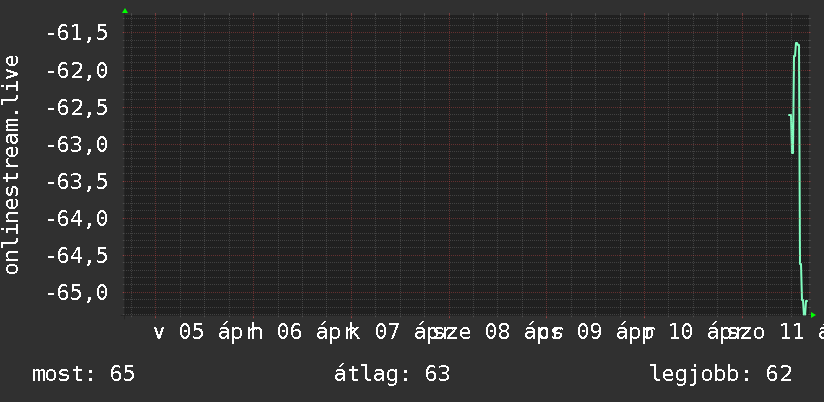
Task: Click the green arrow ending the X axis
Action: (x=813, y=315)
